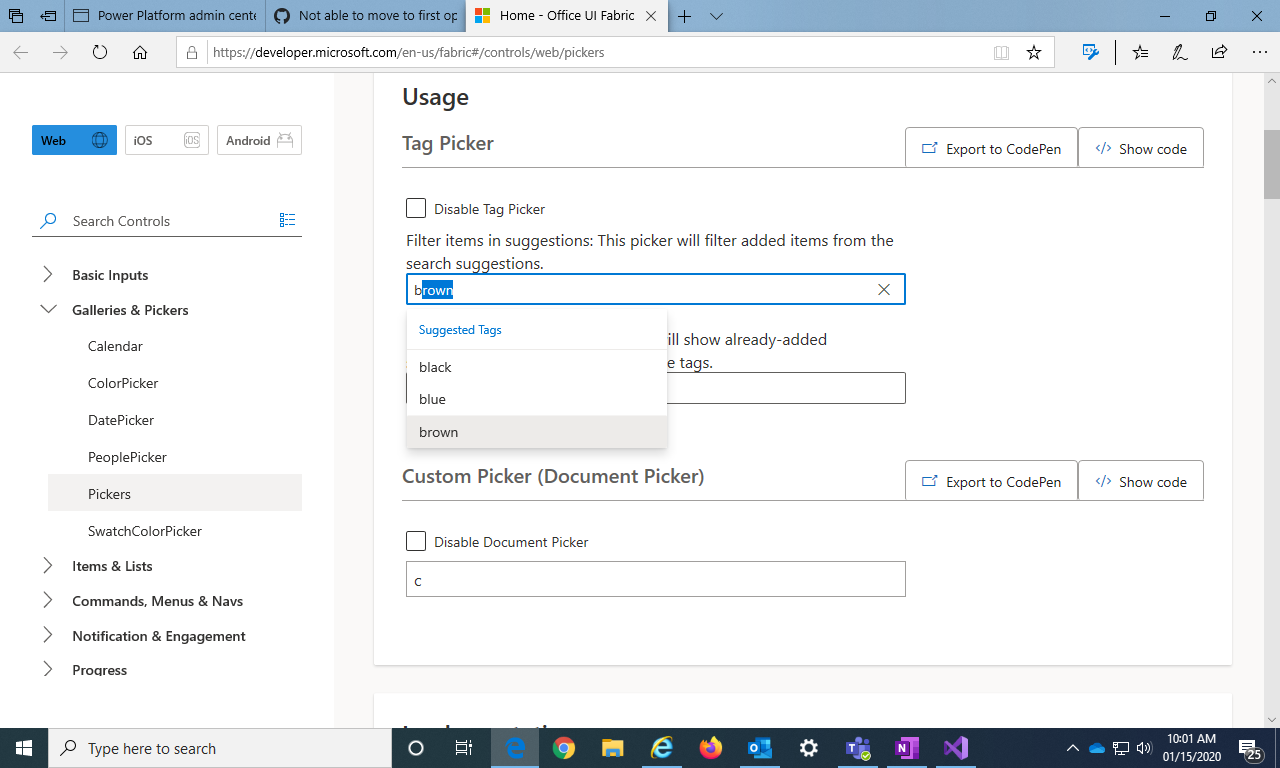Switch to the iOS platform view
The width and height of the screenshot is (1280, 768).
pyautogui.click(x=166, y=140)
